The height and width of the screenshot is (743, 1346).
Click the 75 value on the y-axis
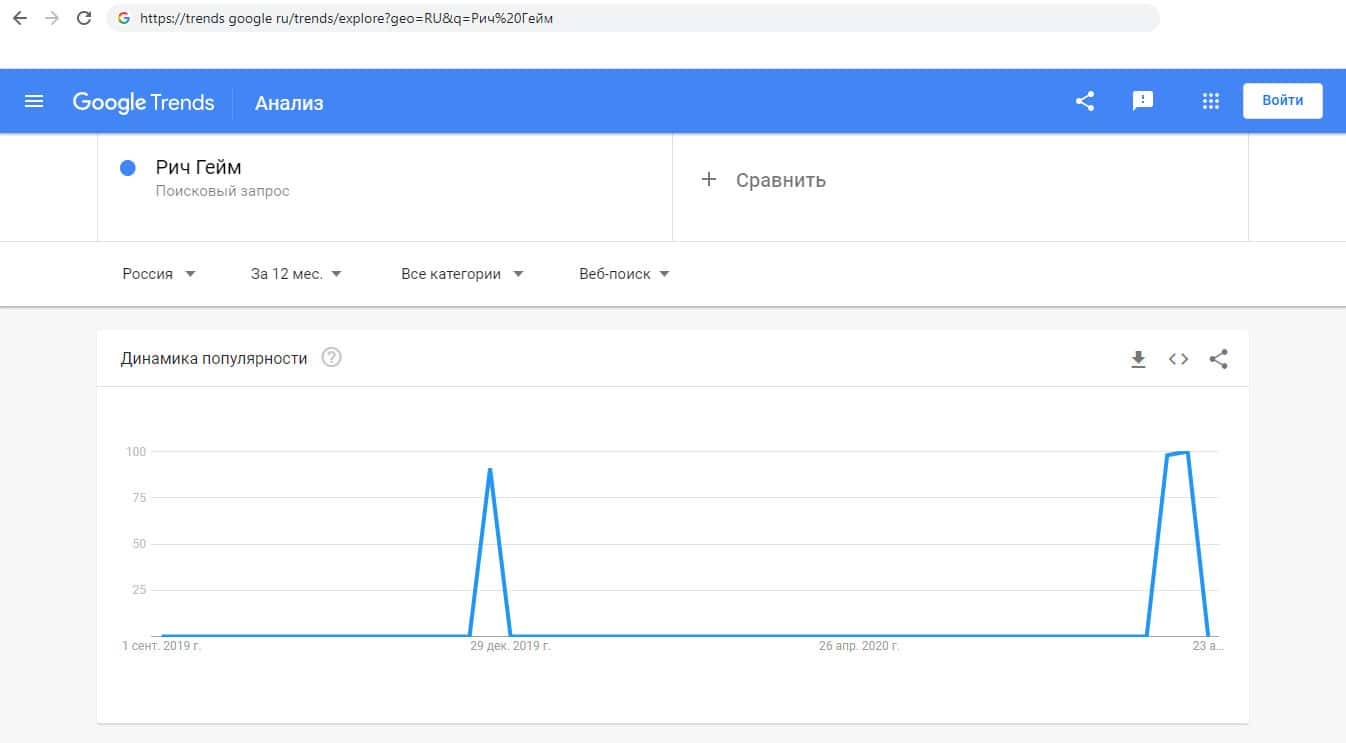pyautogui.click(x=138, y=498)
